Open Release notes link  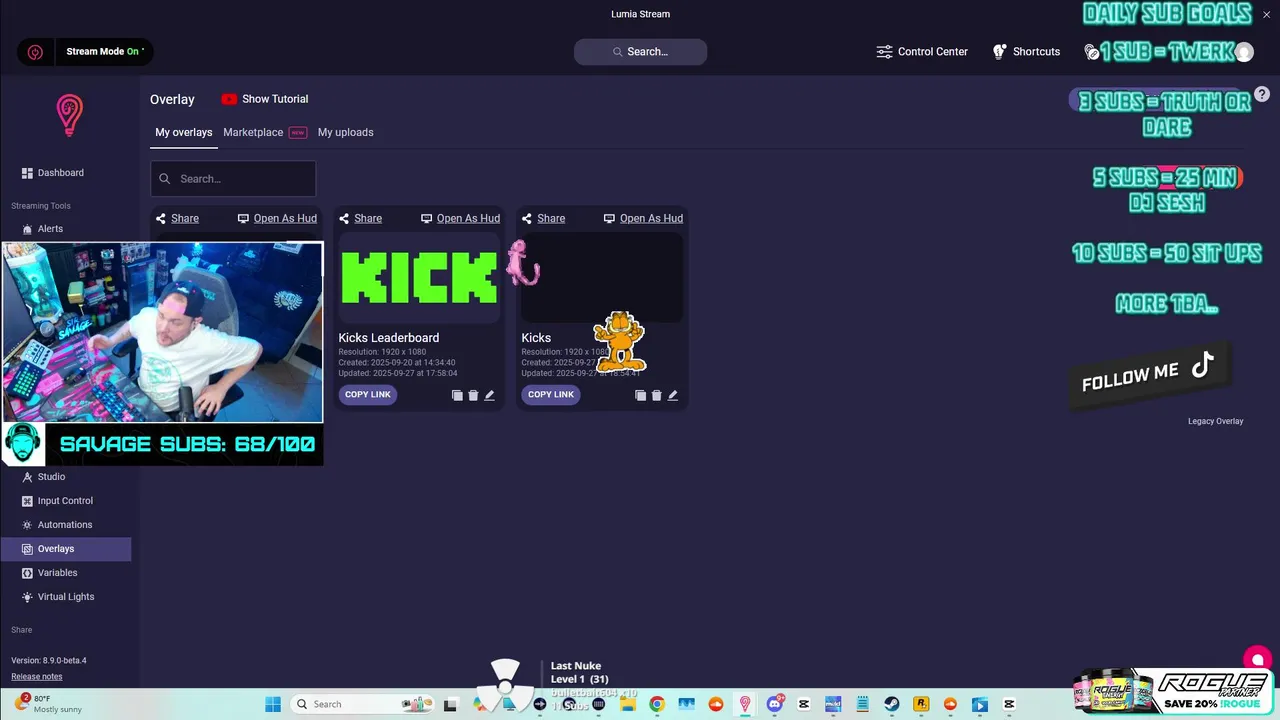coord(37,677)
